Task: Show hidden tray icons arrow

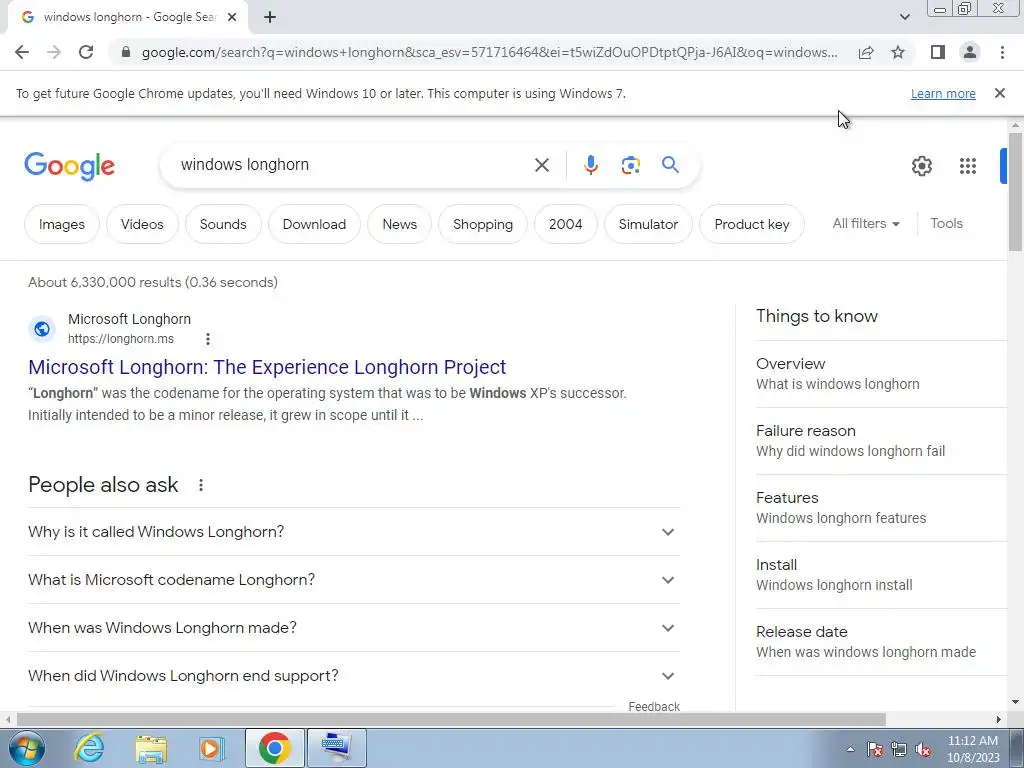Action: [850, 749]
